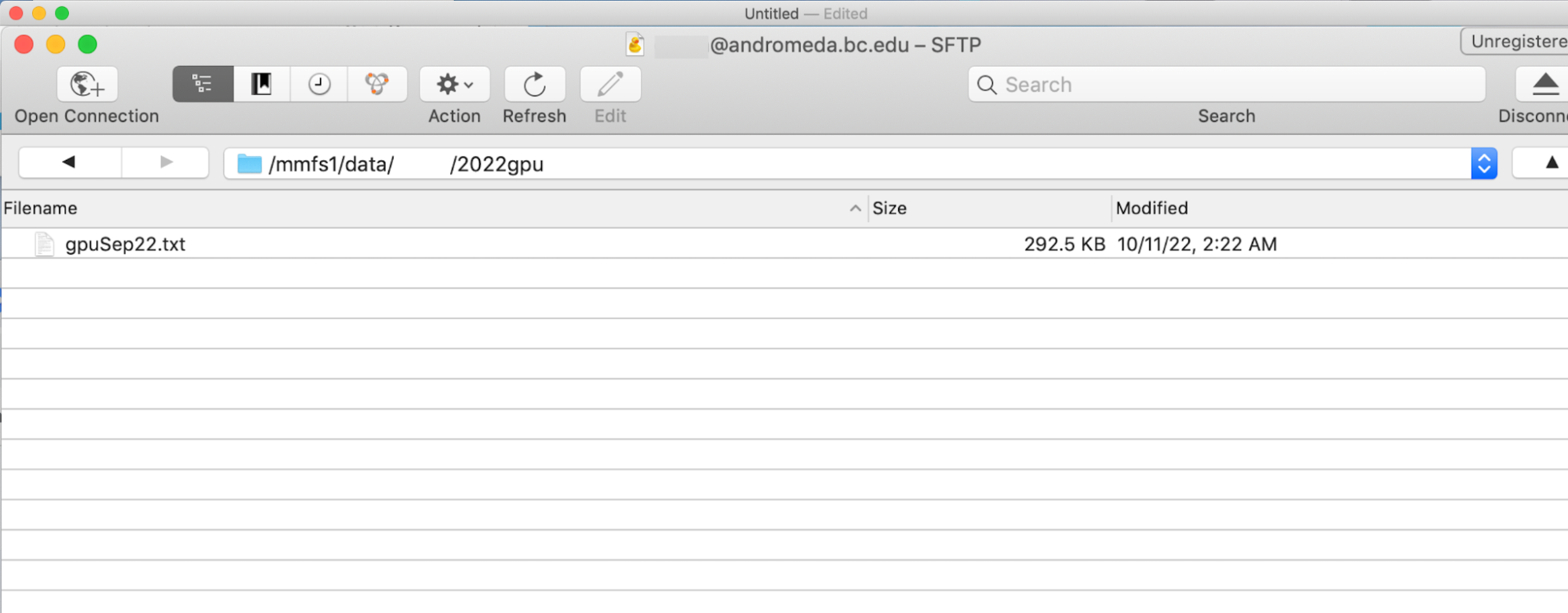Open the Action gear dropdown menu

click(454, 85)
